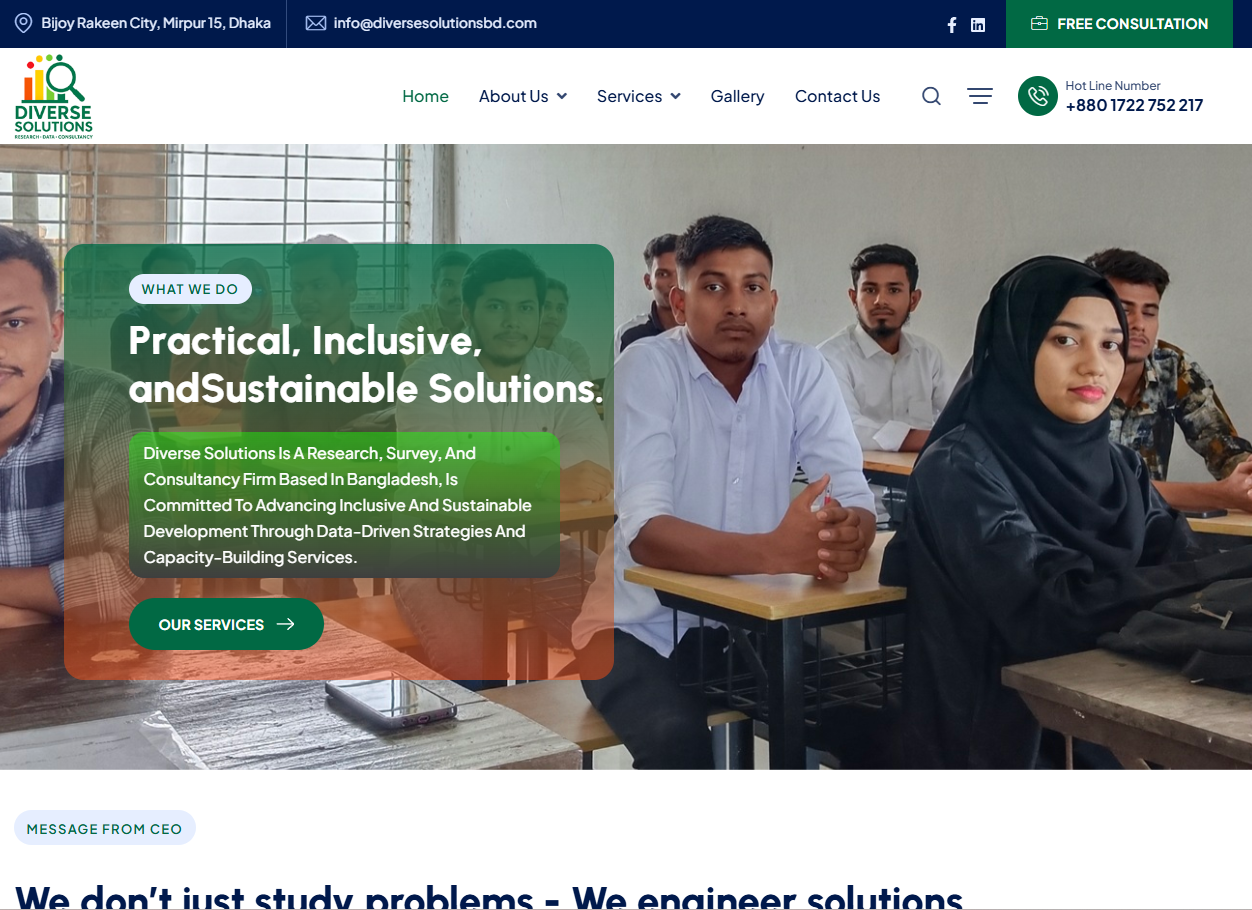
Task: Click the search magnifier icon
Action: pos(931,96)
